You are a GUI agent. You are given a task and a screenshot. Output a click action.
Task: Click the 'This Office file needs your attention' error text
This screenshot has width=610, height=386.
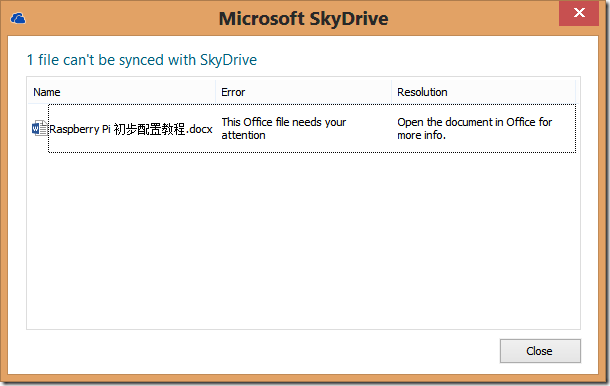pos(284,128)
